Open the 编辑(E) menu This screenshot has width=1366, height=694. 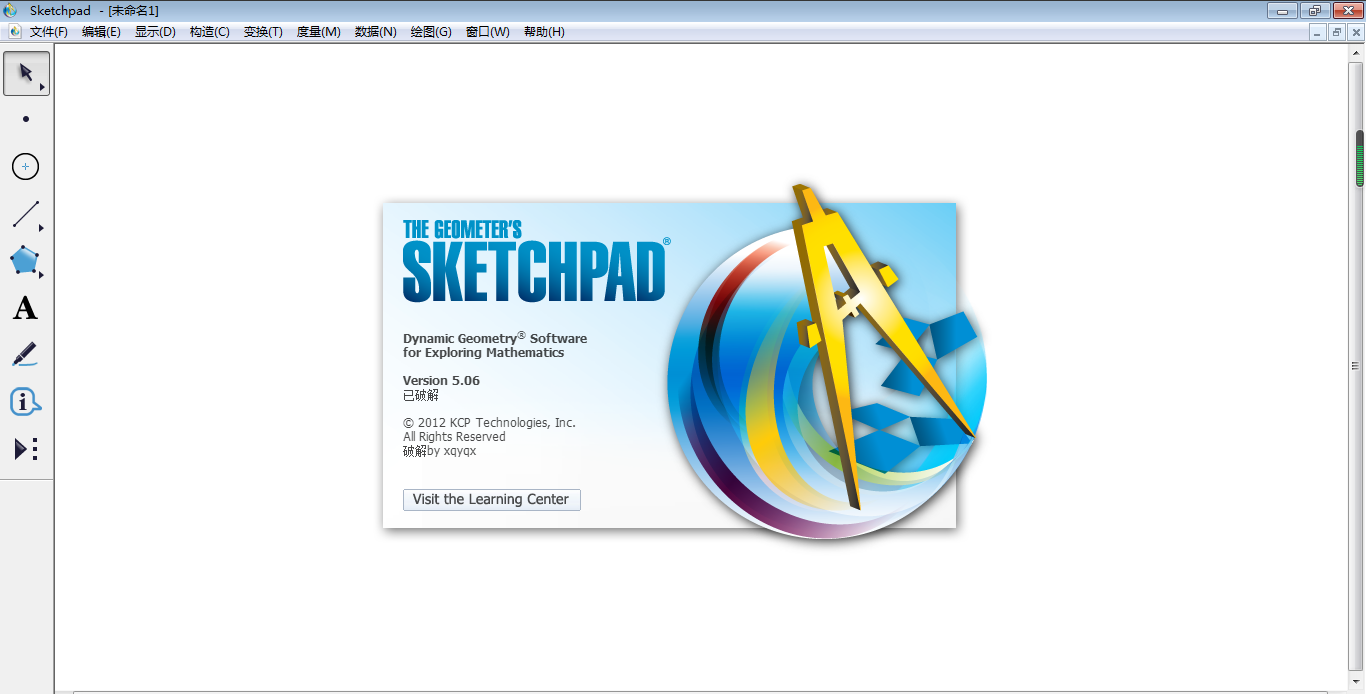101,32
